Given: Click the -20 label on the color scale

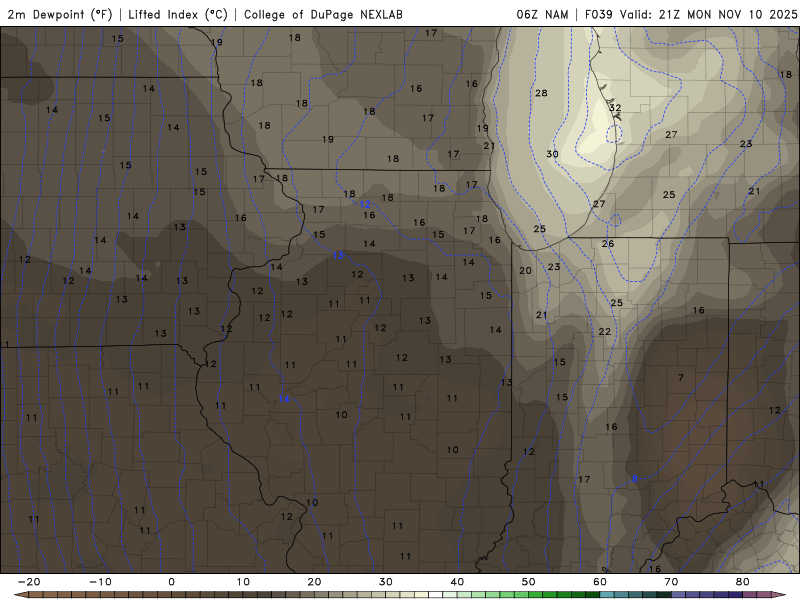Looking at the screenshot, I should click(x=29, y=582).
